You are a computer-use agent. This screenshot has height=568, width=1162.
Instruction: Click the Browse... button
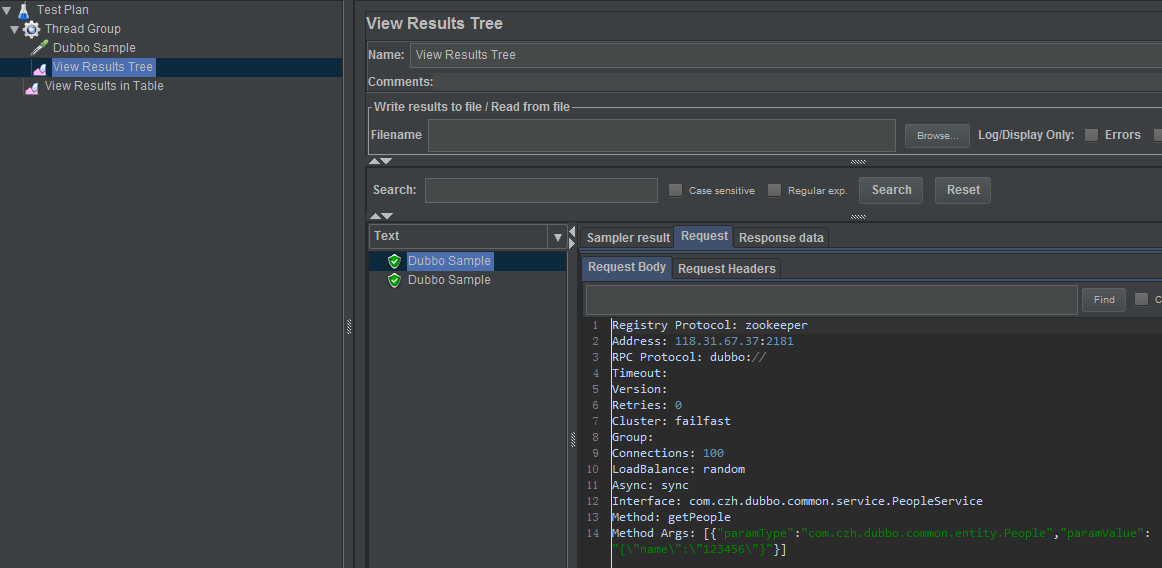coord(937,136)
